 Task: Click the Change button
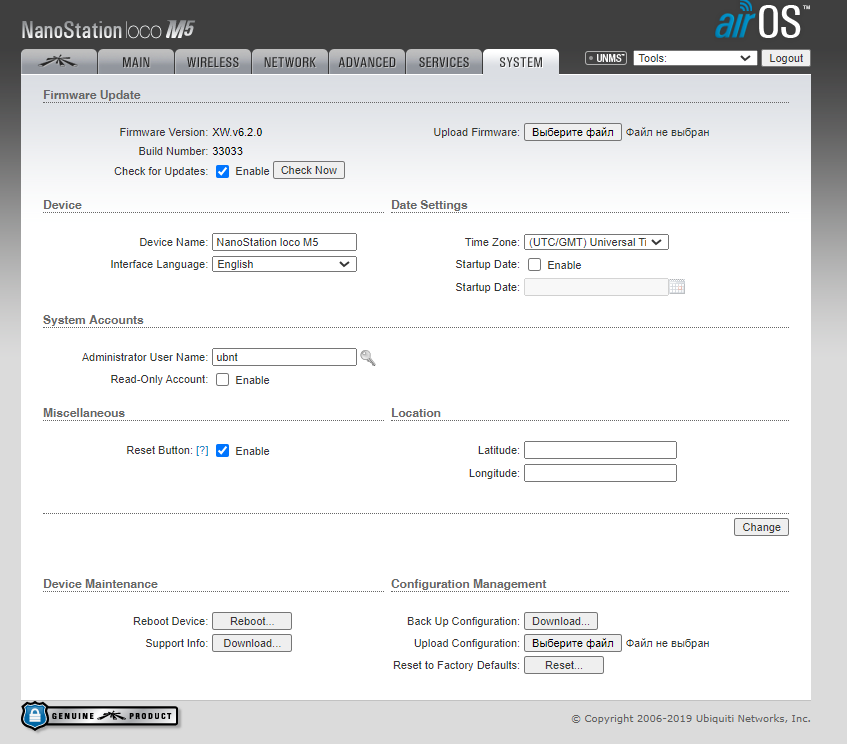pos(761,527)
